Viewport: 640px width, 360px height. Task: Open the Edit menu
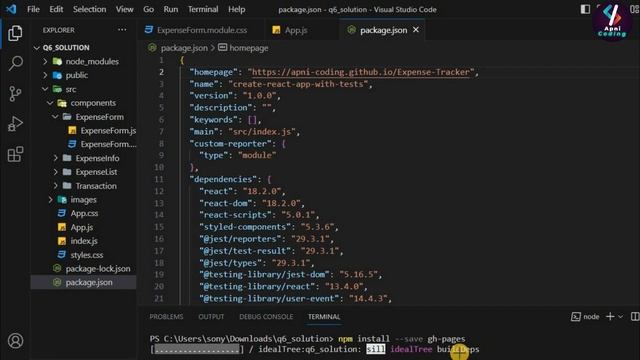pyautogui.click(x=56, y=9)
